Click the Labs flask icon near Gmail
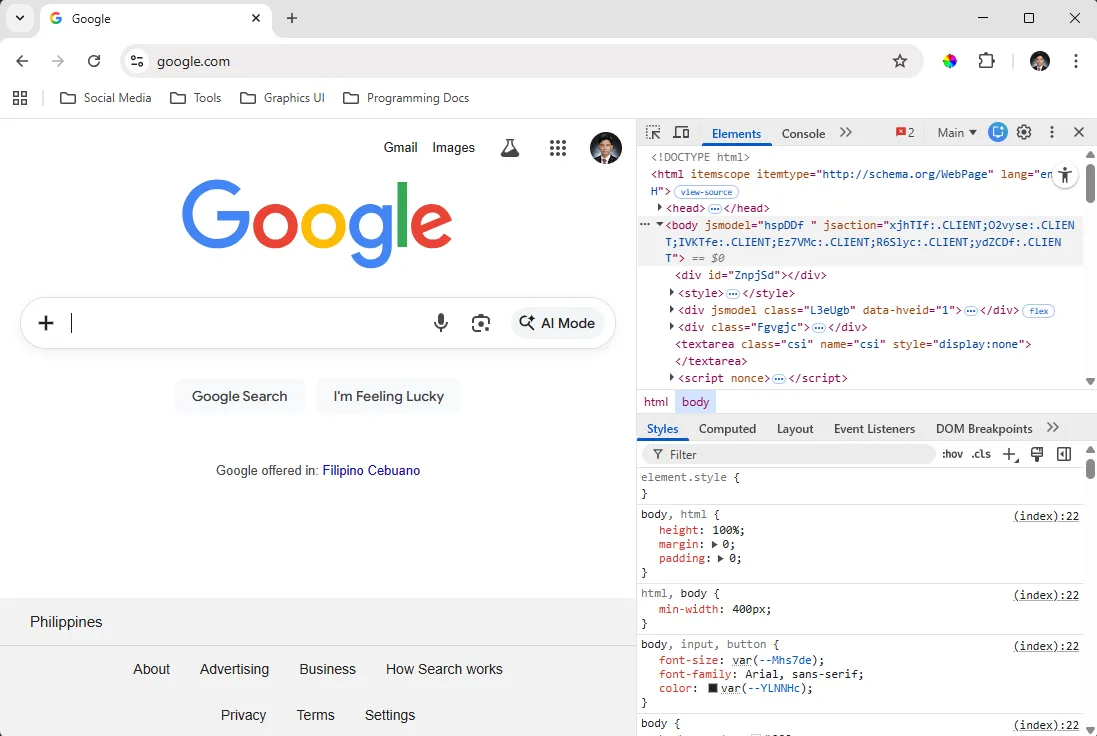This screenshot has height=736, width=1097. pyautogui.click(x=510, y=147)
